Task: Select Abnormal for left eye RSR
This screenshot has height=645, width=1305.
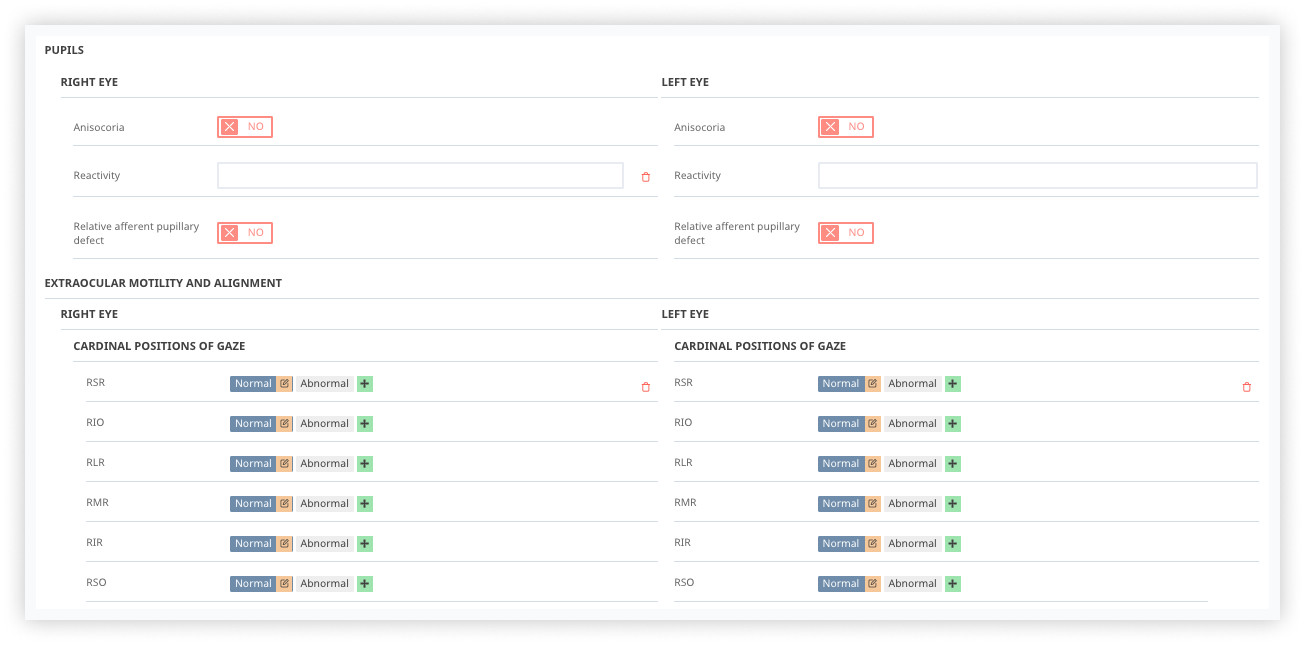Action: click(x=913, y=384)
